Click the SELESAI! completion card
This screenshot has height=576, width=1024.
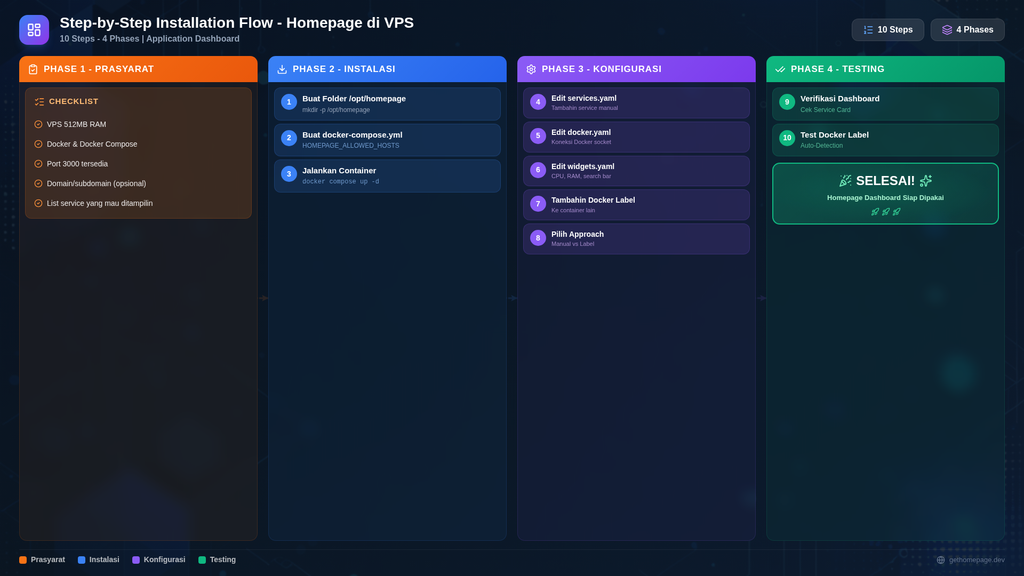[x=886, y=194]
